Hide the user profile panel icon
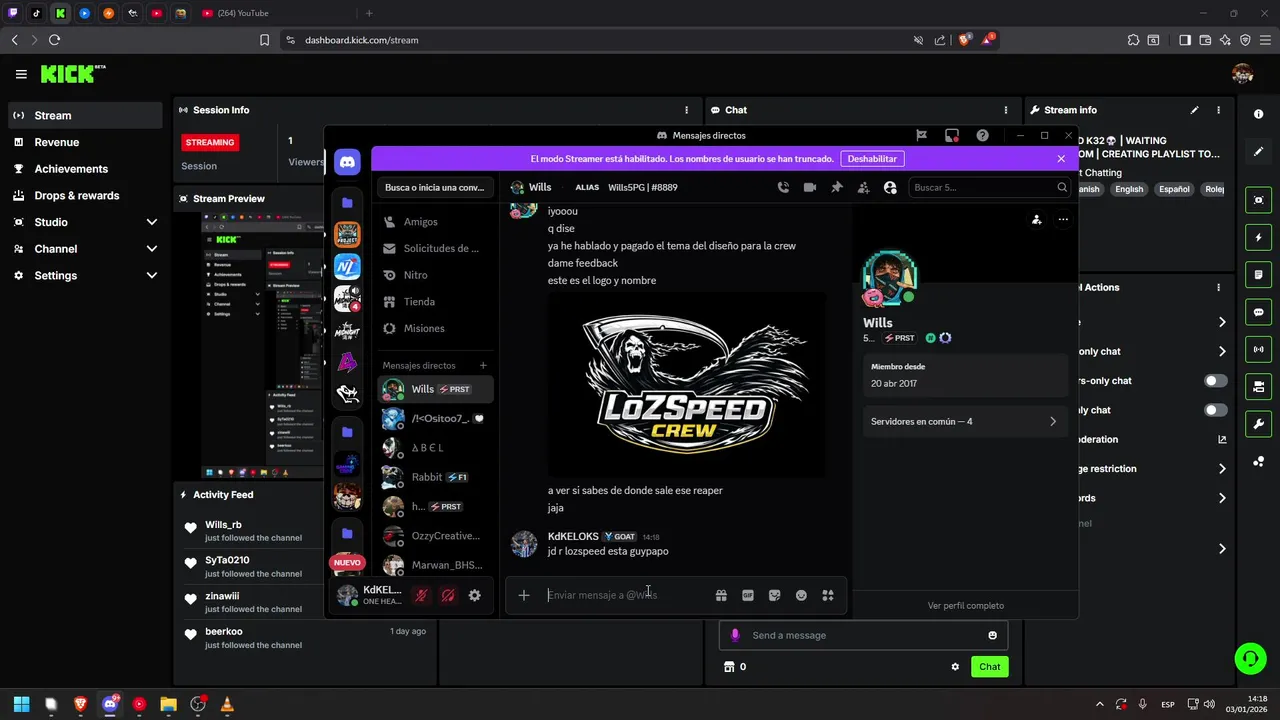The image size is (1280, 720). (890, 187)
